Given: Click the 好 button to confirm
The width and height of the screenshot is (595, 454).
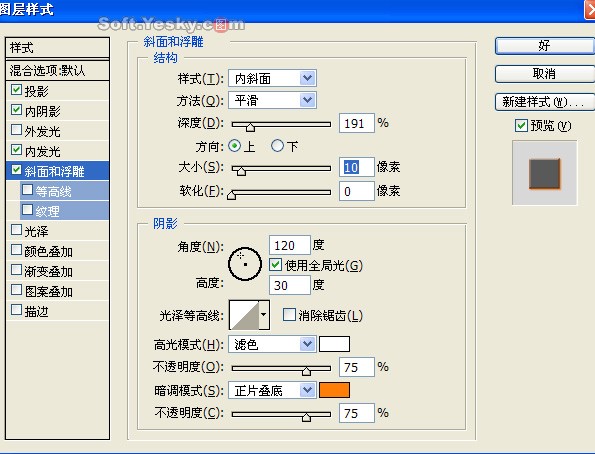Looking at the screenshot, I should point(545,46).
